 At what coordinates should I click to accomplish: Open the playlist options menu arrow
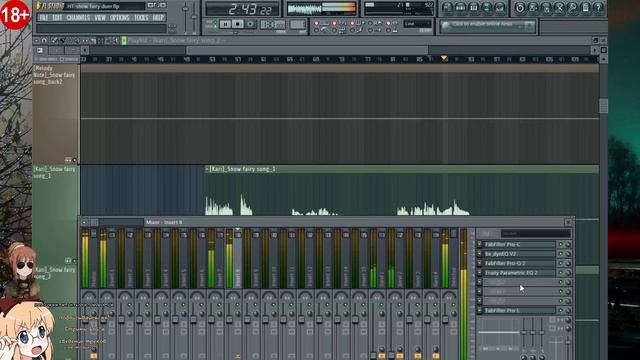[37, 40]
